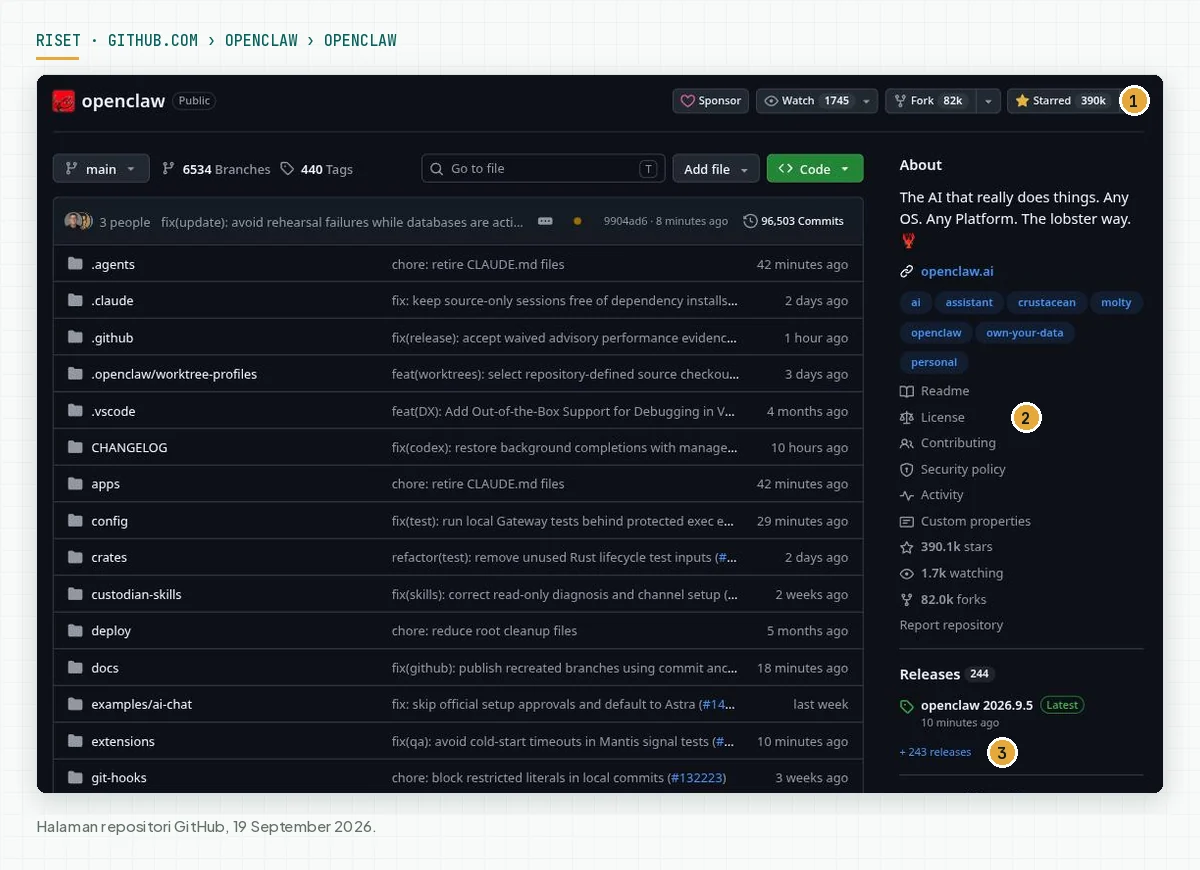Click the openclaw repository avatar icon

pos(64,101)
